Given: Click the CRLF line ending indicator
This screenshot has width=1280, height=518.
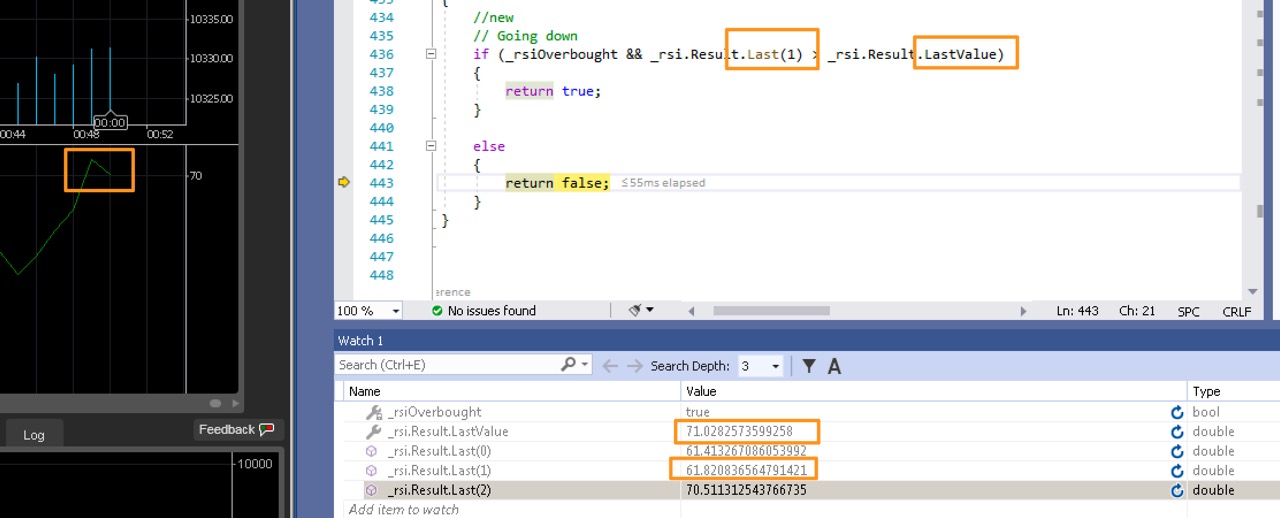Looking at the screenshot, I should (x=1237, y=311).
